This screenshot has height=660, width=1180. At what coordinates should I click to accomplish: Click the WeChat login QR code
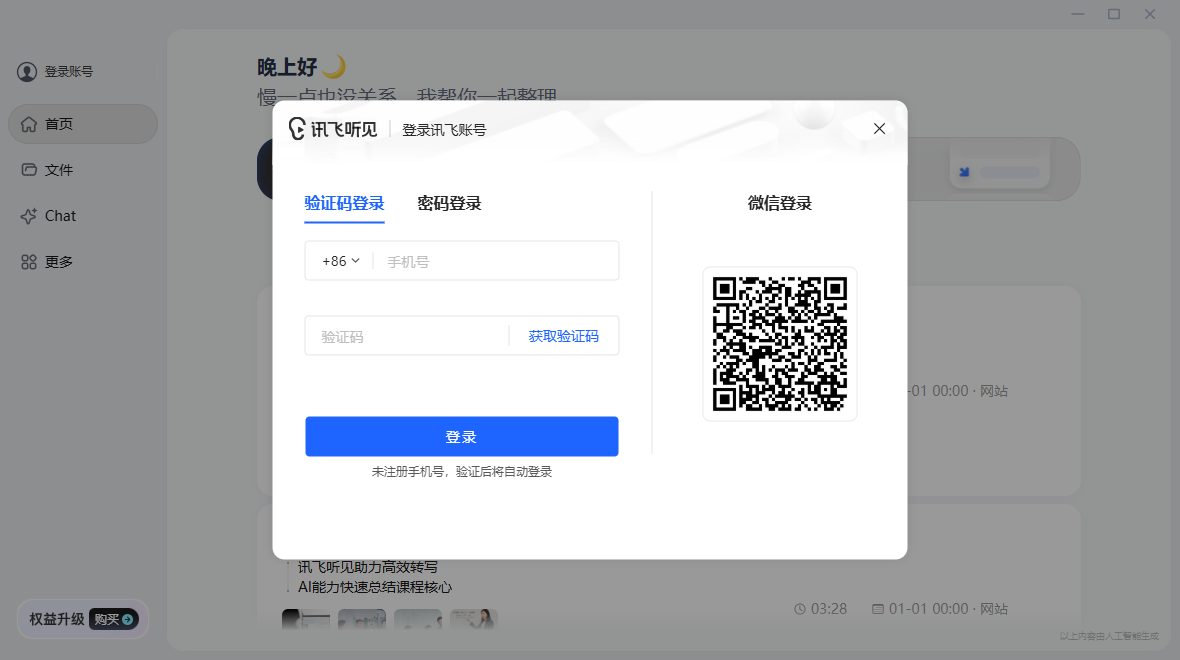780,344
